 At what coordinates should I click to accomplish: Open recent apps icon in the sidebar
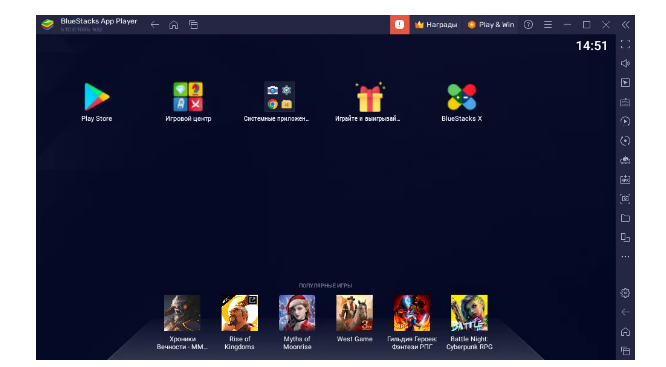tap(625, 351)
